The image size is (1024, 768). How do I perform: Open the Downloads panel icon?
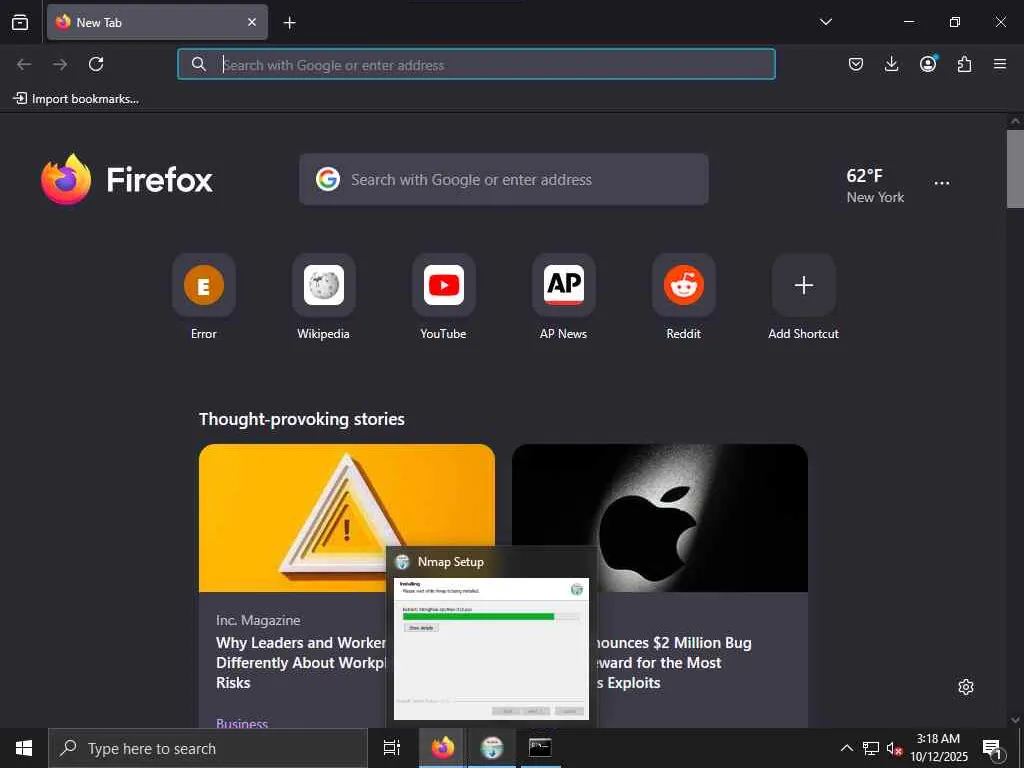pos(891,64)
